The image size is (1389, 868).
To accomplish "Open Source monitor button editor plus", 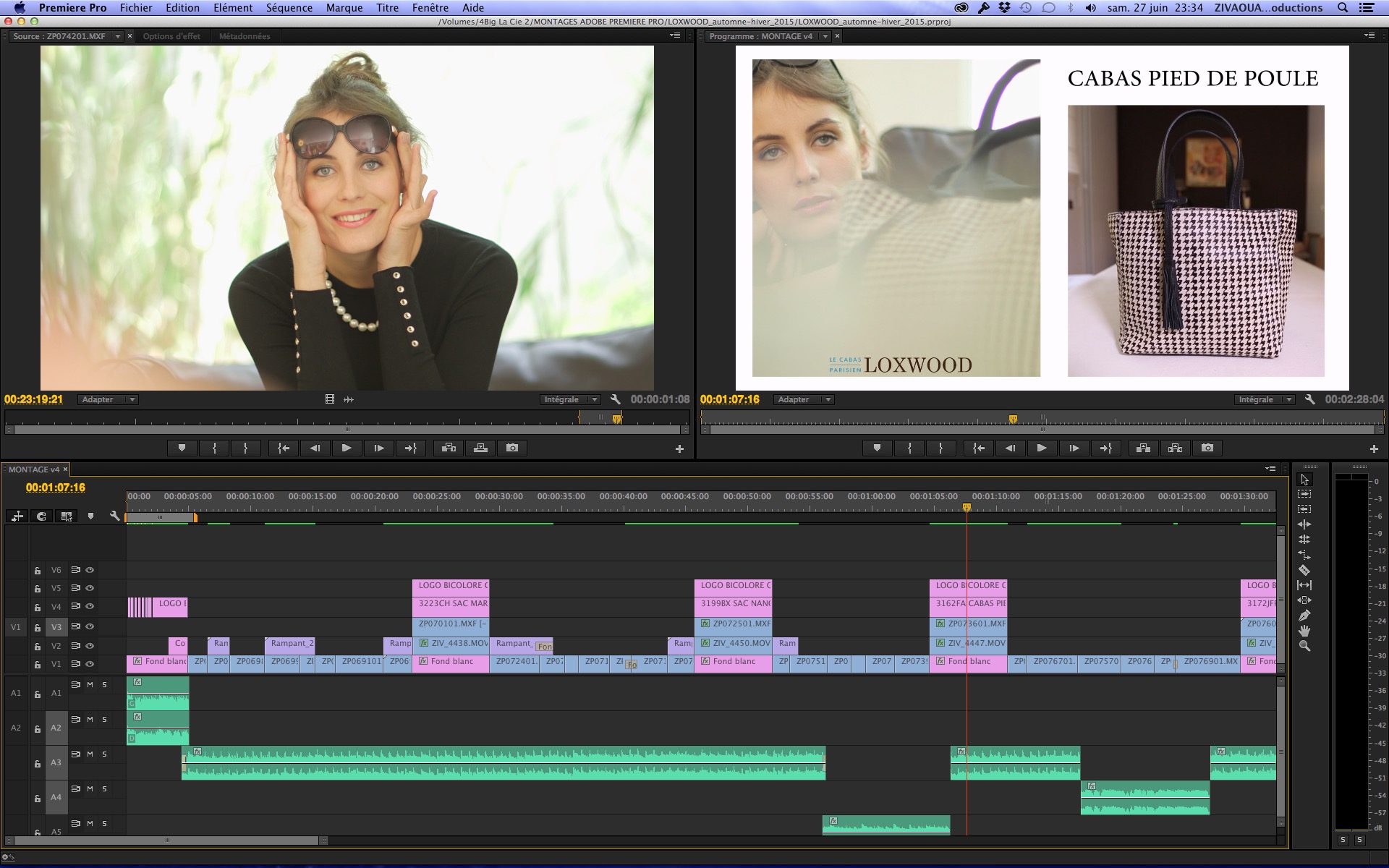I will click(x=679, y=449).
